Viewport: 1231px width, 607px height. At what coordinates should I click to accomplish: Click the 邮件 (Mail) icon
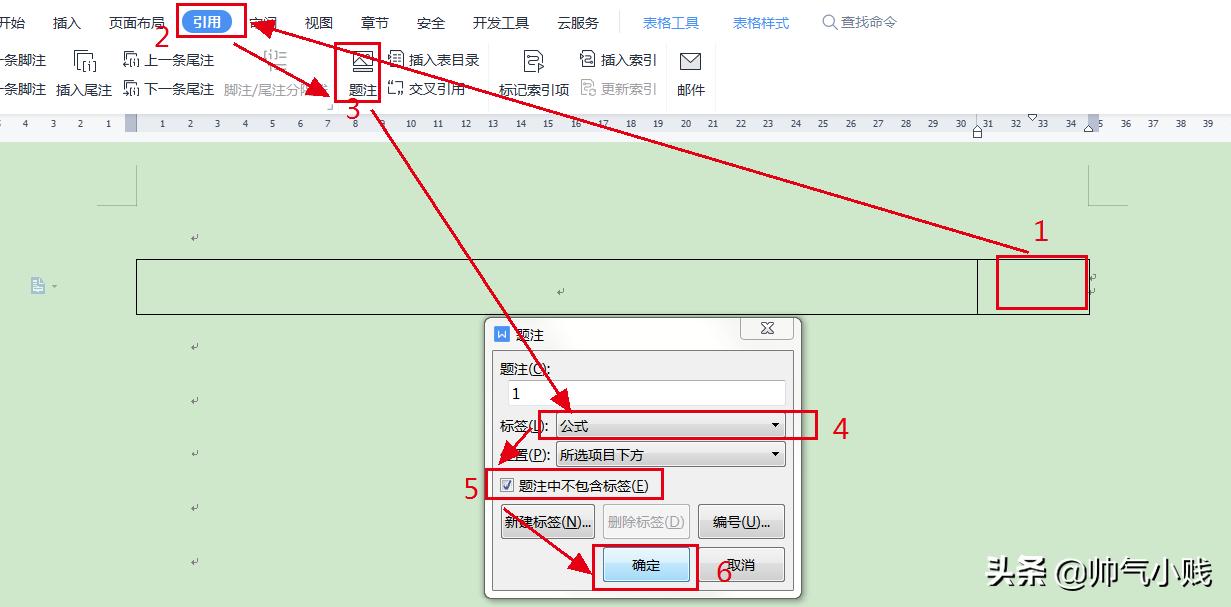click(x=690, y=70)
